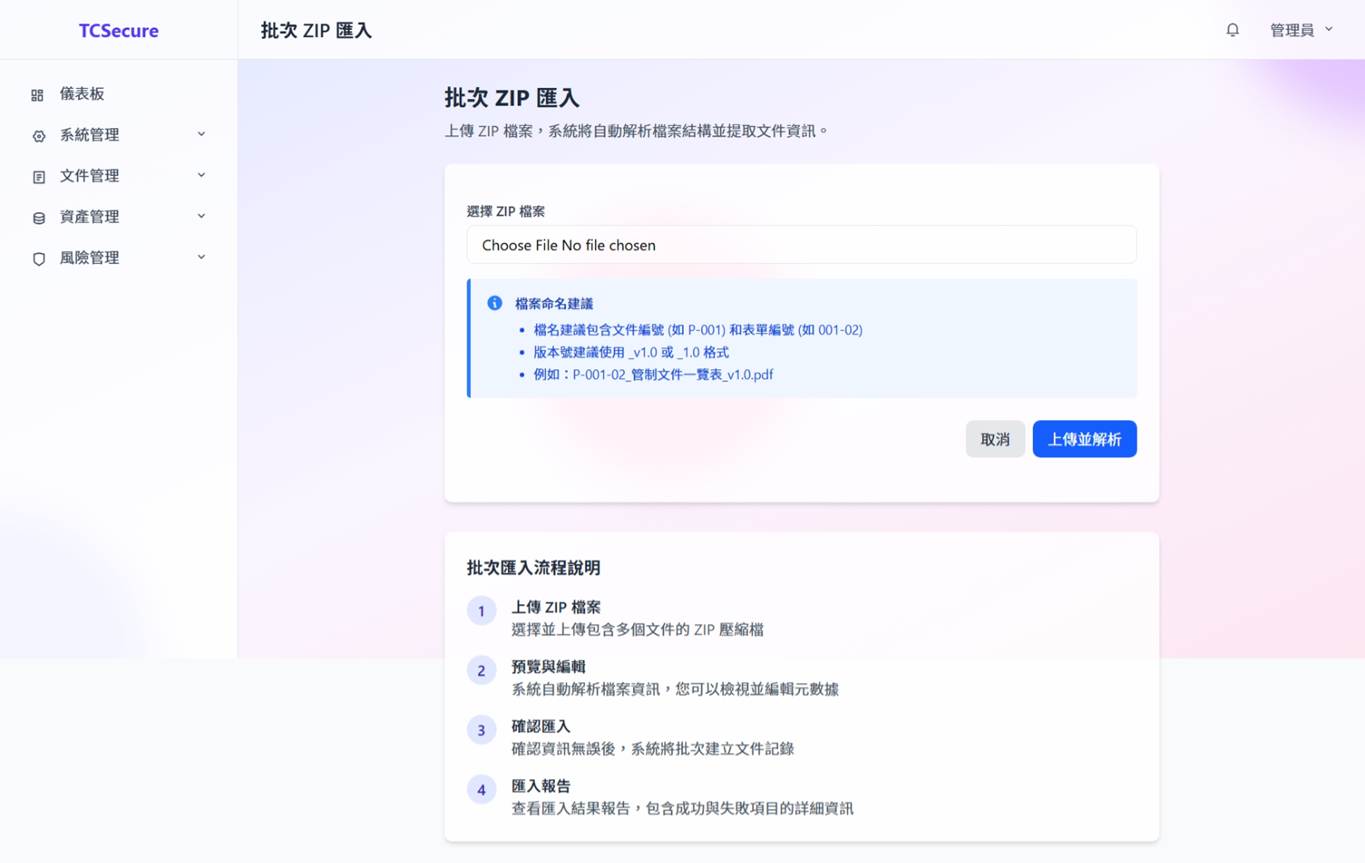Viewport: 1365px width, 863px height.
Task: Open notifications with the bell icon
Action: coord(1232,30)
